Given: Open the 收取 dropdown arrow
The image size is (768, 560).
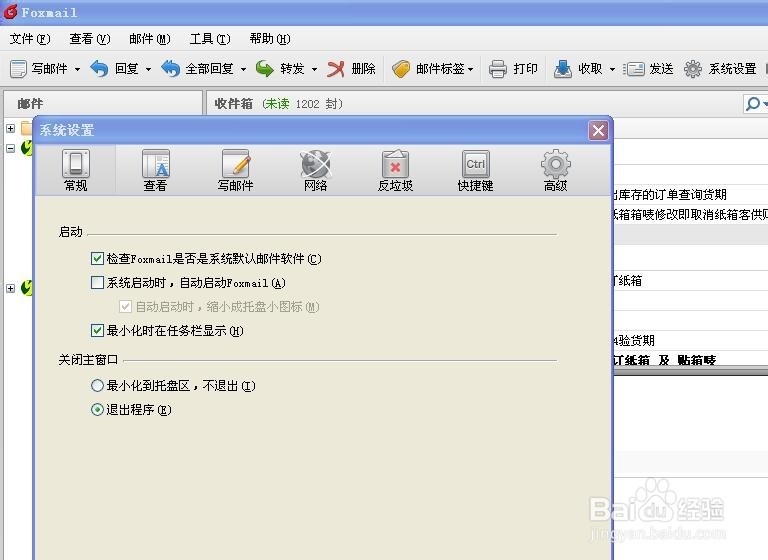Looking at the screenshot, I should 612,70.
